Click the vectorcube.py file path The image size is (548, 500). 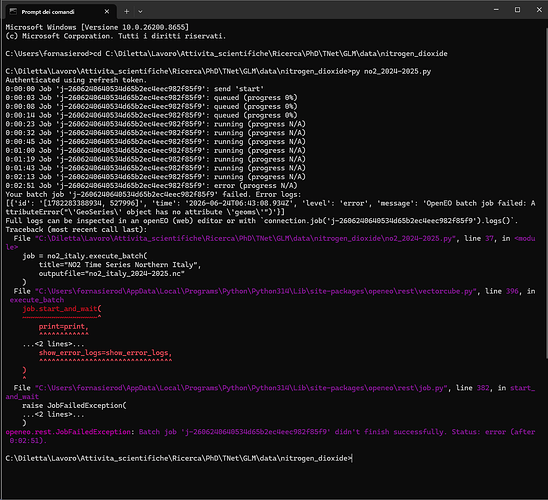[255, 291]
